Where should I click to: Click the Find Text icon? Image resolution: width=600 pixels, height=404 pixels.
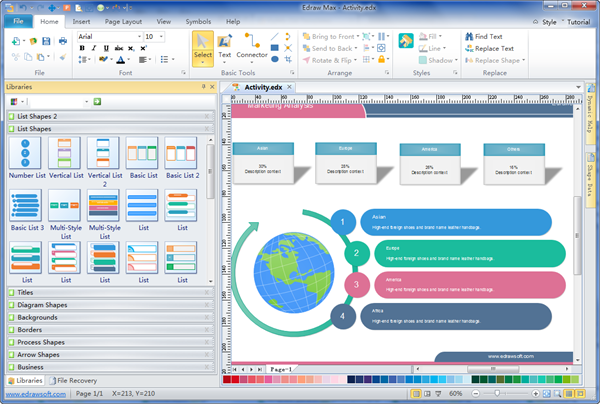pos(469,36)
